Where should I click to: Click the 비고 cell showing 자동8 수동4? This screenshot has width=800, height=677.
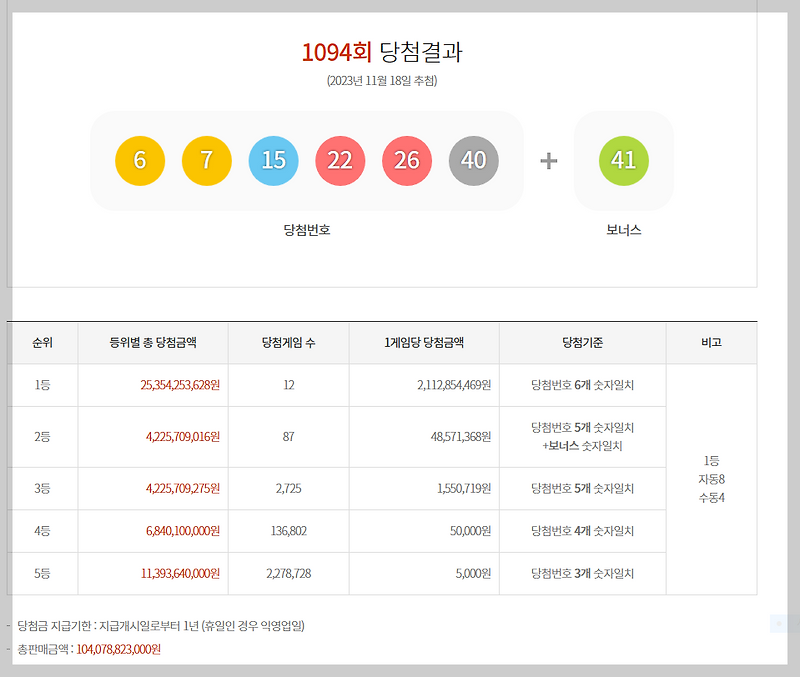click(x=712, y=479)
